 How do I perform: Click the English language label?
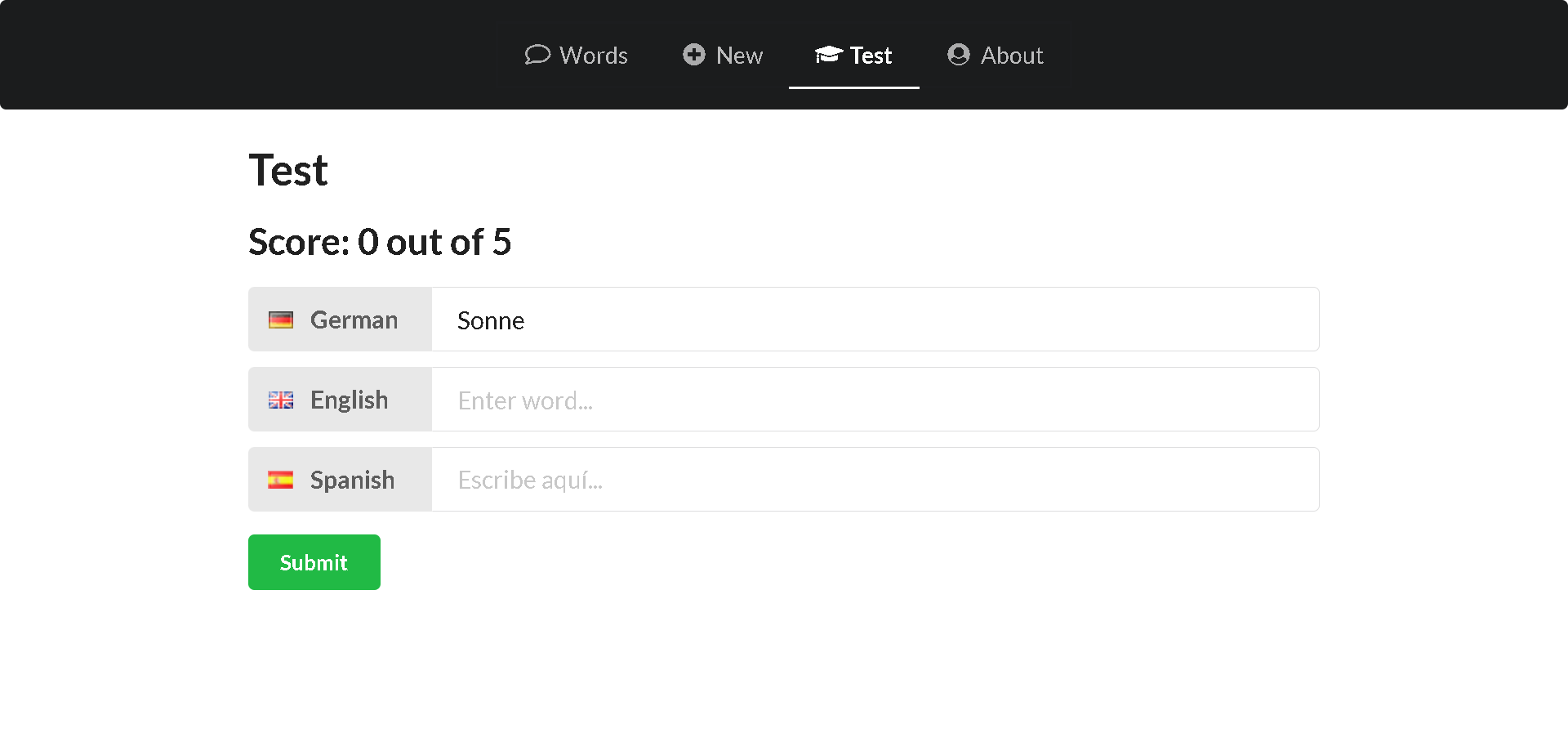pos(349,400)
